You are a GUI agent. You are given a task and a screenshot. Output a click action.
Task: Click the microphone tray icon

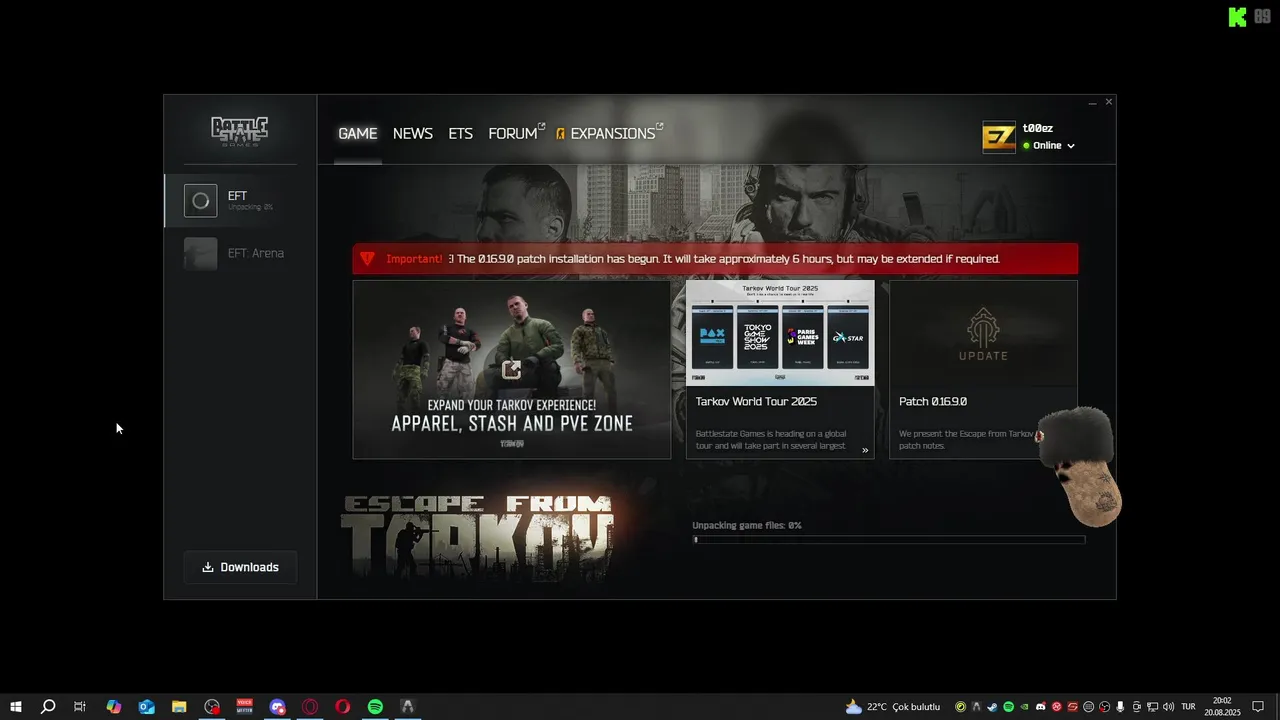click(1120, 707)
